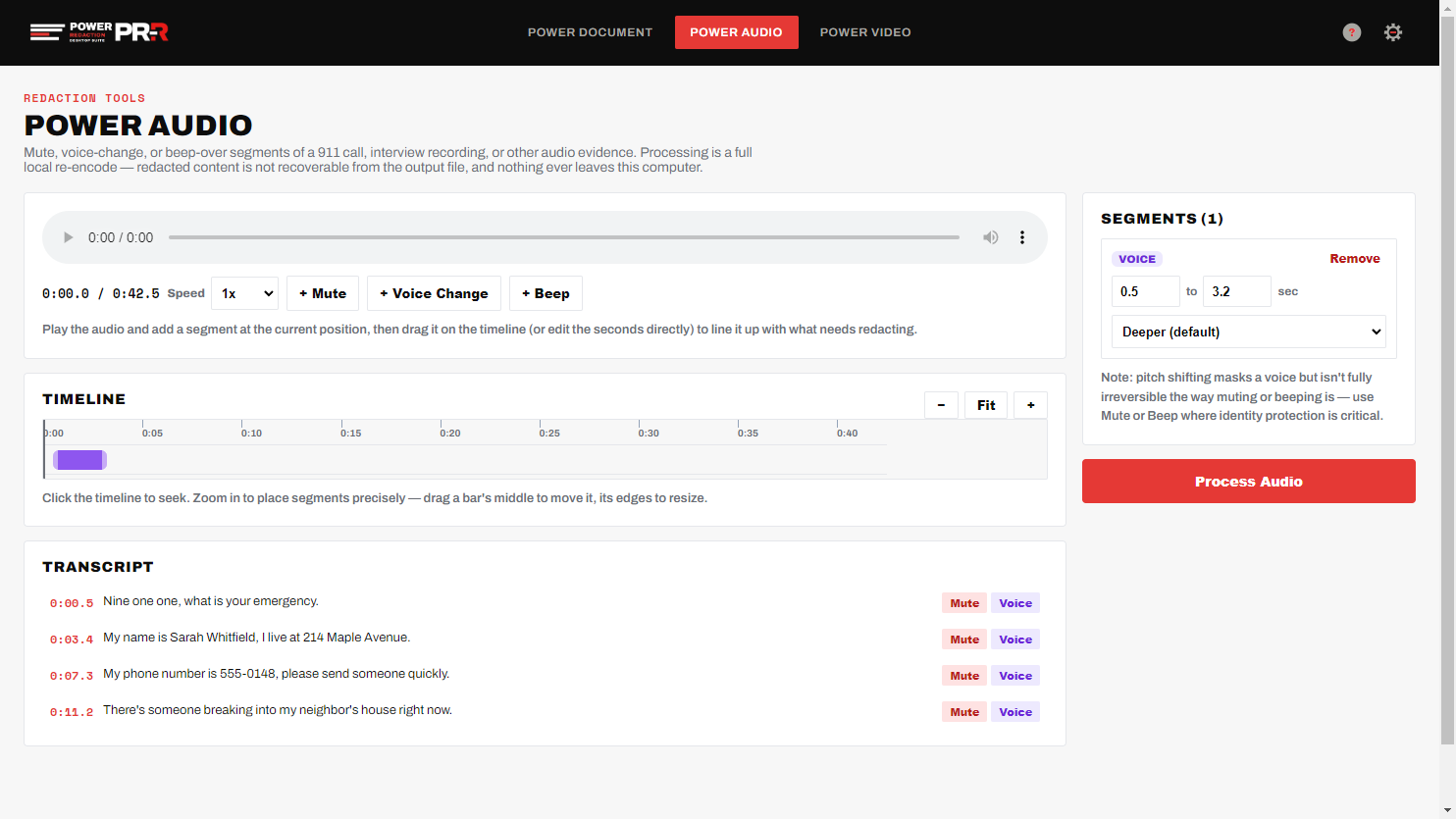Open audio player three-dot menu
The image size is (1456, 819).
click(x=1022, y=237)
